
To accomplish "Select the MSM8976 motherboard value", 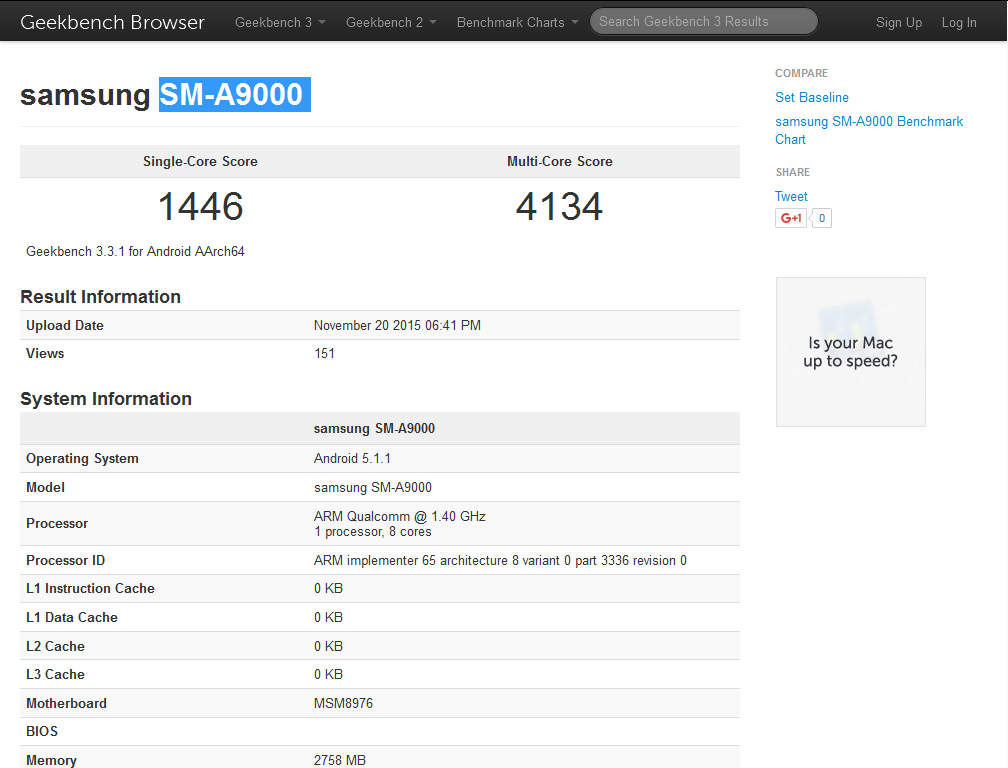I will tap(343, 703).
